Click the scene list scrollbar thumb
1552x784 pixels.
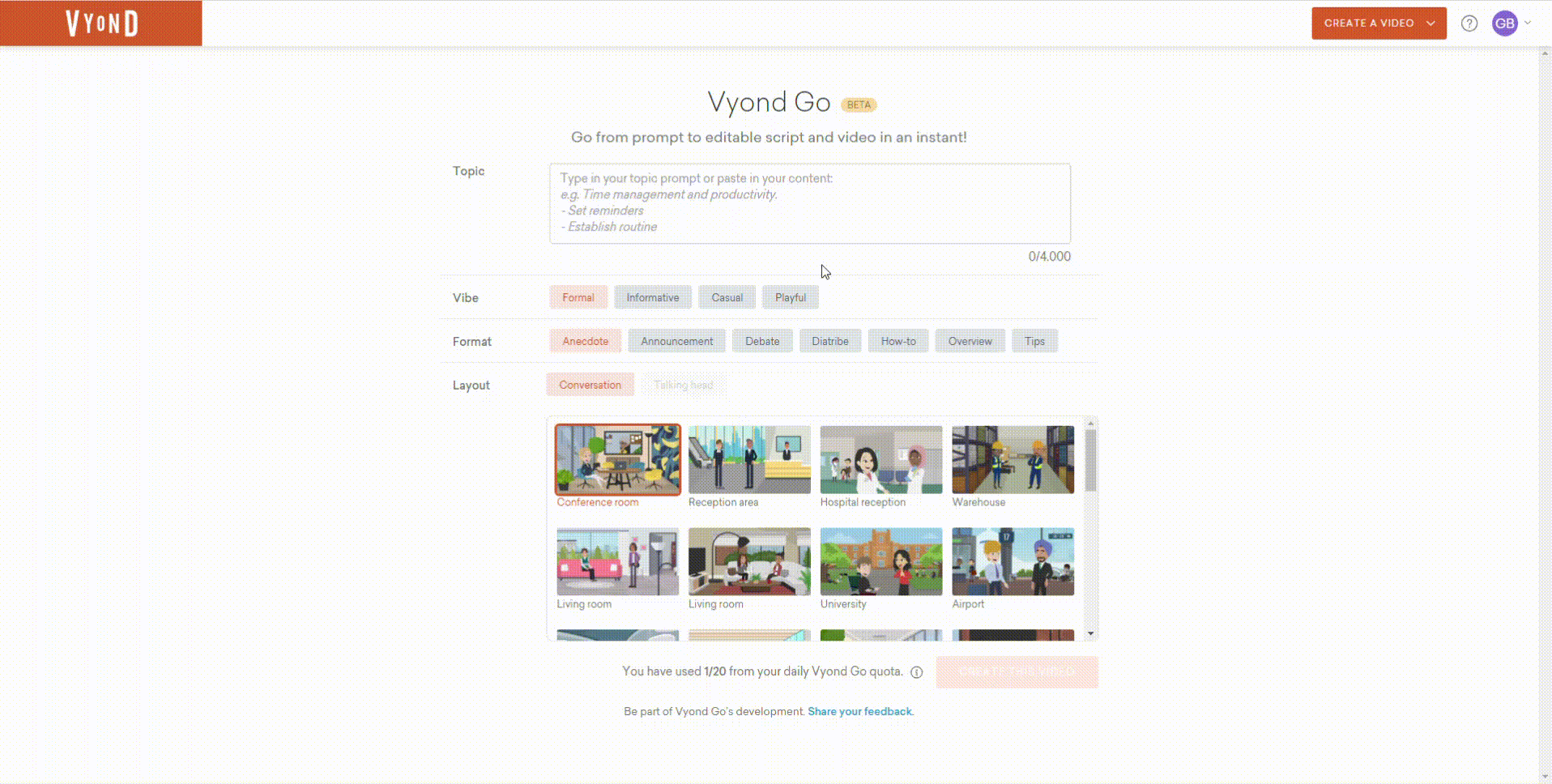(x=1091, y=460)
